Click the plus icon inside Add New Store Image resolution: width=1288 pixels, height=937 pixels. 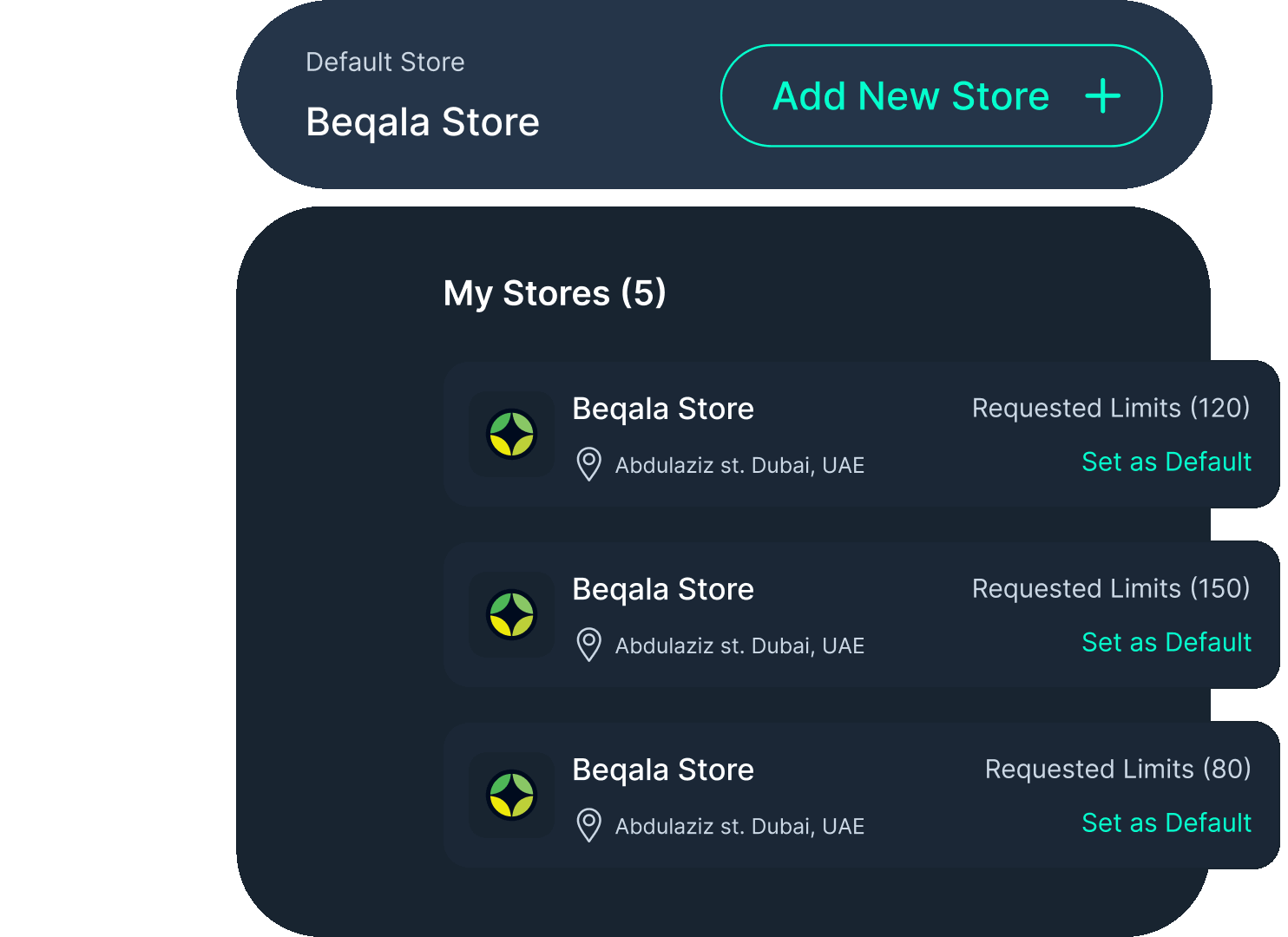(x=1103, y=96)
